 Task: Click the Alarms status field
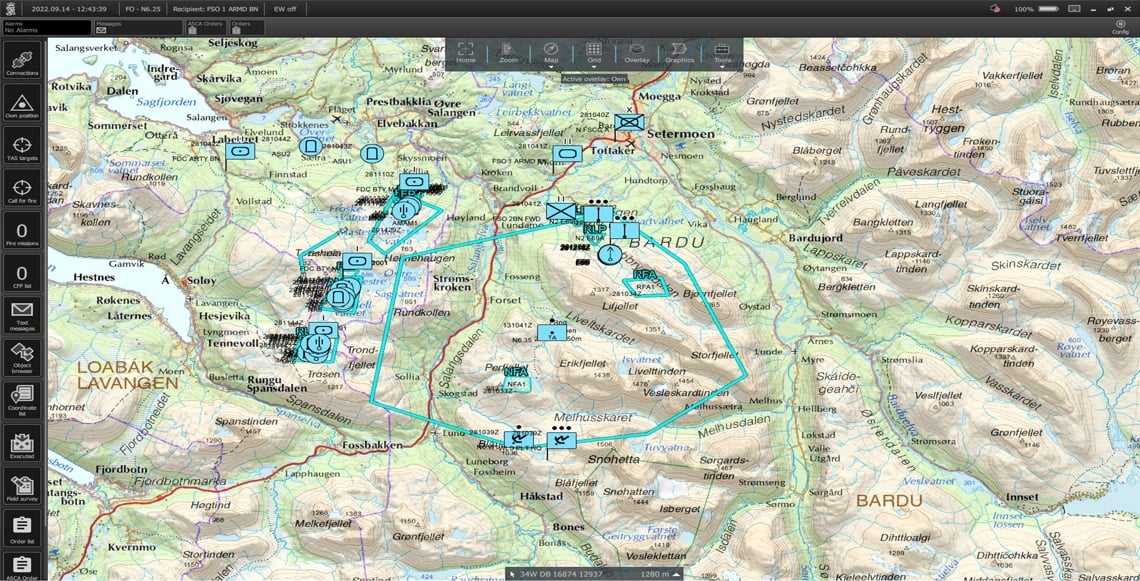coord(46,27)
